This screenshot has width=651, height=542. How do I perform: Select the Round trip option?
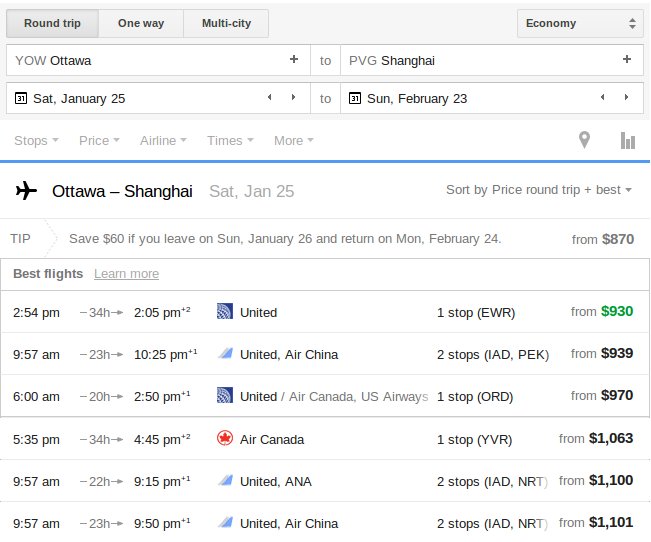[x=53, y=23]
